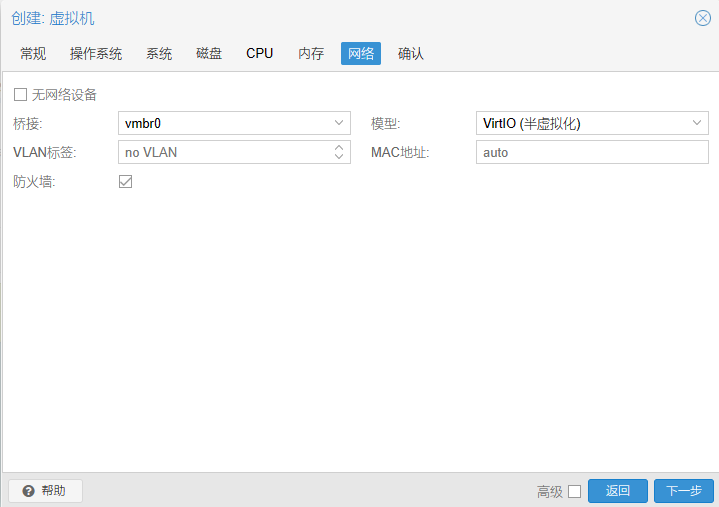The image size is (719, 507).
Task: Switch to the 操作系统 tab
Action: point(96,54)
